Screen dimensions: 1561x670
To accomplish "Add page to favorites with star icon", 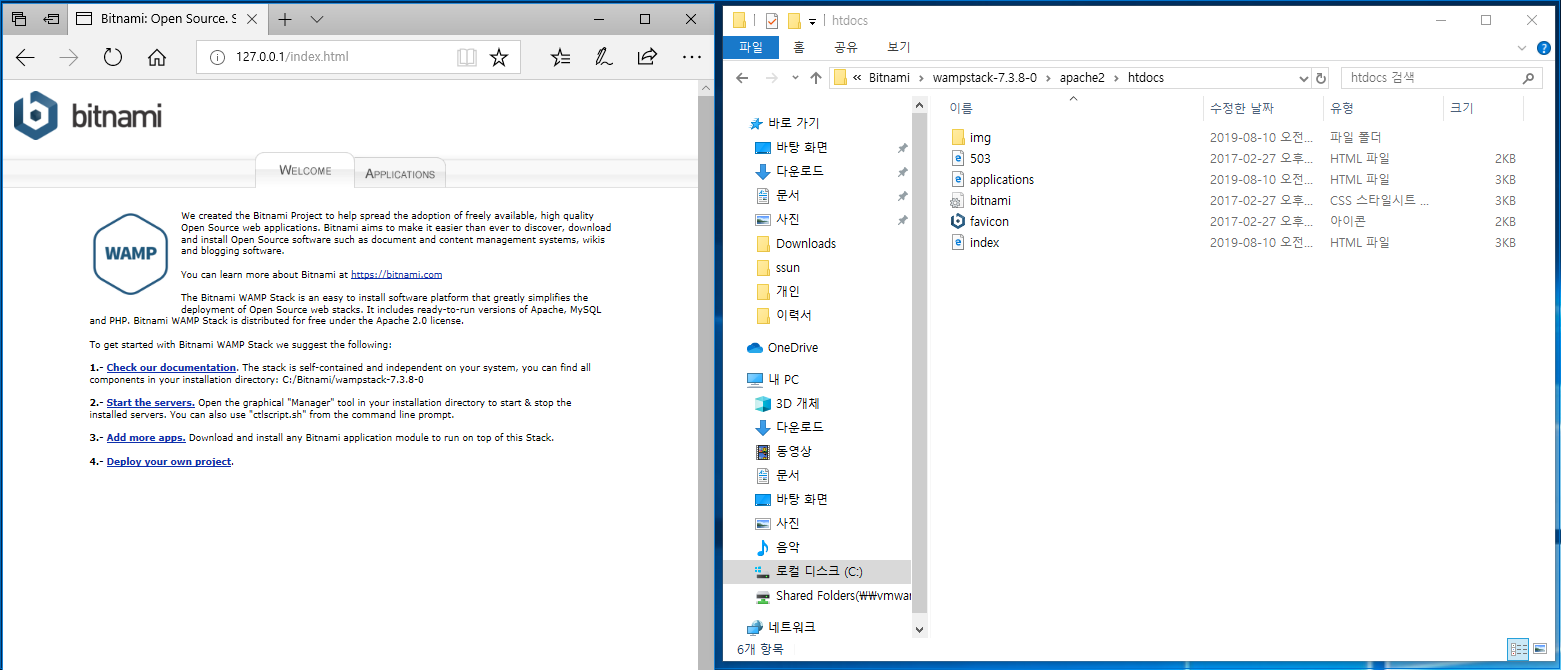I will point(499,57).
